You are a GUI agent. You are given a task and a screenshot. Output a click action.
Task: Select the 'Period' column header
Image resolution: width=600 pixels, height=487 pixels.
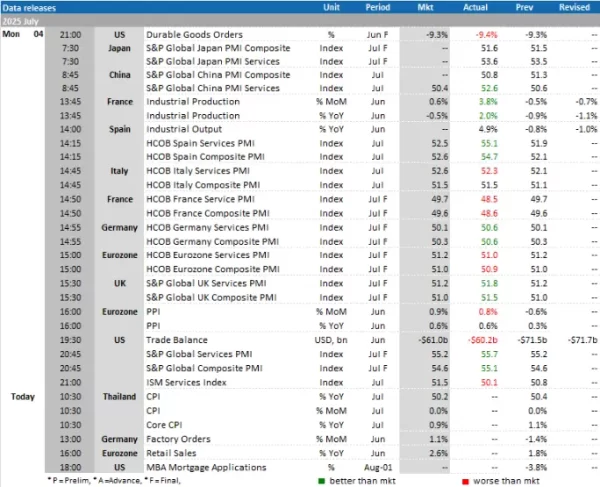pos(377,7)
